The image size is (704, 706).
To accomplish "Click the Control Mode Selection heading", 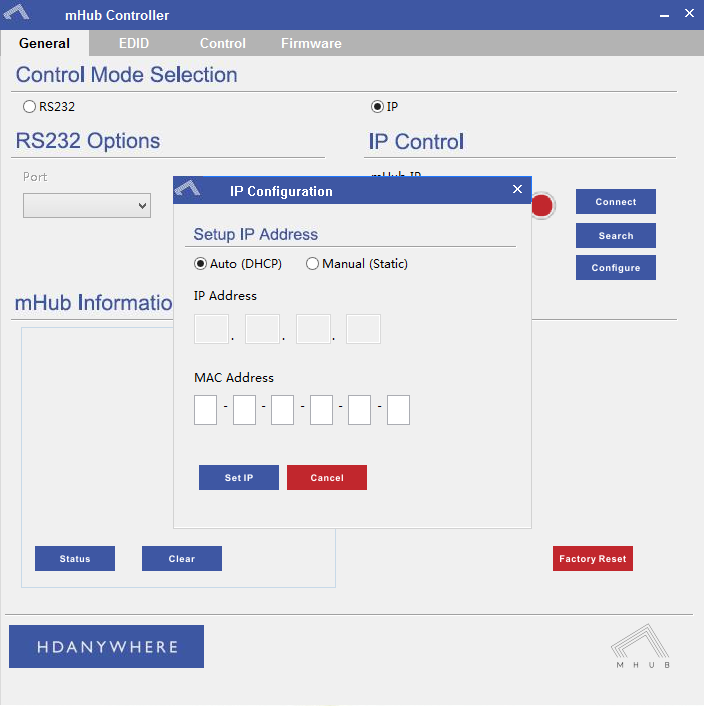I will click(x=126, y=75).
